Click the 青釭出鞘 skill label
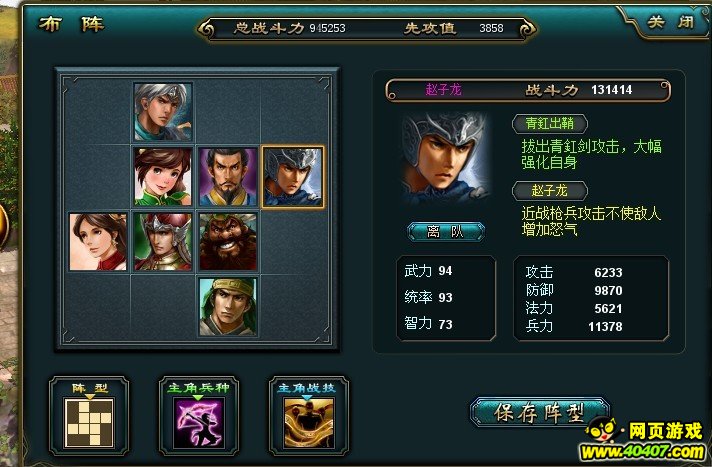The height and width of the screenshot is (467, 712). pos(549,124)
